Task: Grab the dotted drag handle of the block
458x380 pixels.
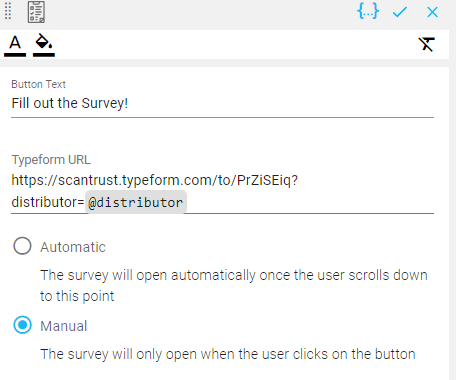Action: 8,11
